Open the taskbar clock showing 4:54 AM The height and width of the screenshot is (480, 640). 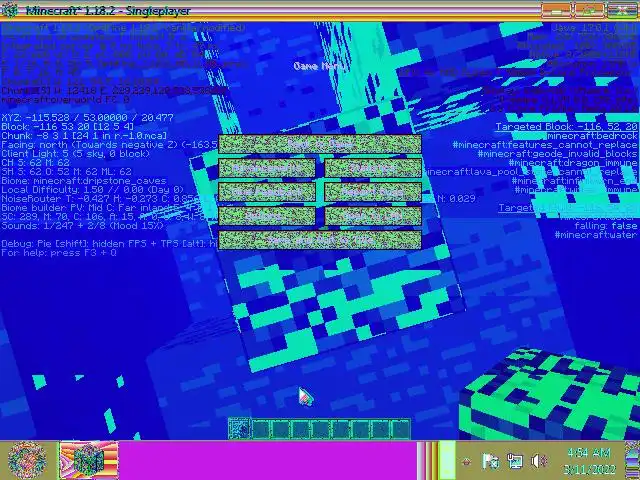click(589, 460)
